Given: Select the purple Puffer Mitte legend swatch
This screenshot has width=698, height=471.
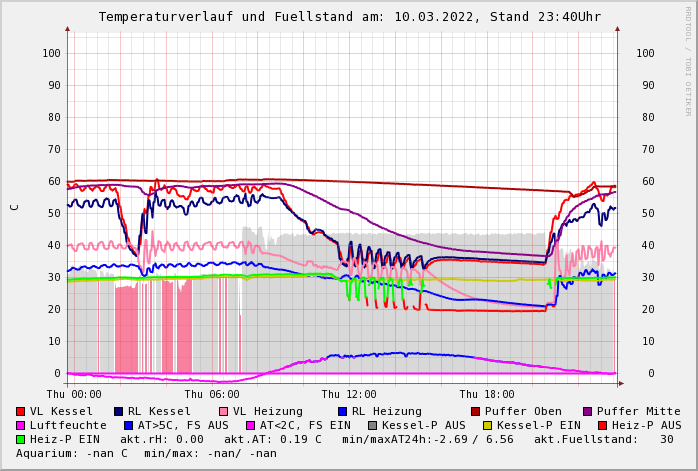Looking at the screenshot, I should (588, 411).
